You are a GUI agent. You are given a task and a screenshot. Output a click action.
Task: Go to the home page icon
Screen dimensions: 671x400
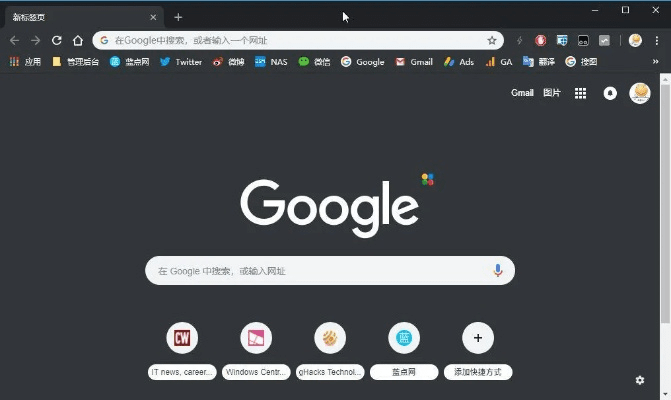[x=77, y=41]
